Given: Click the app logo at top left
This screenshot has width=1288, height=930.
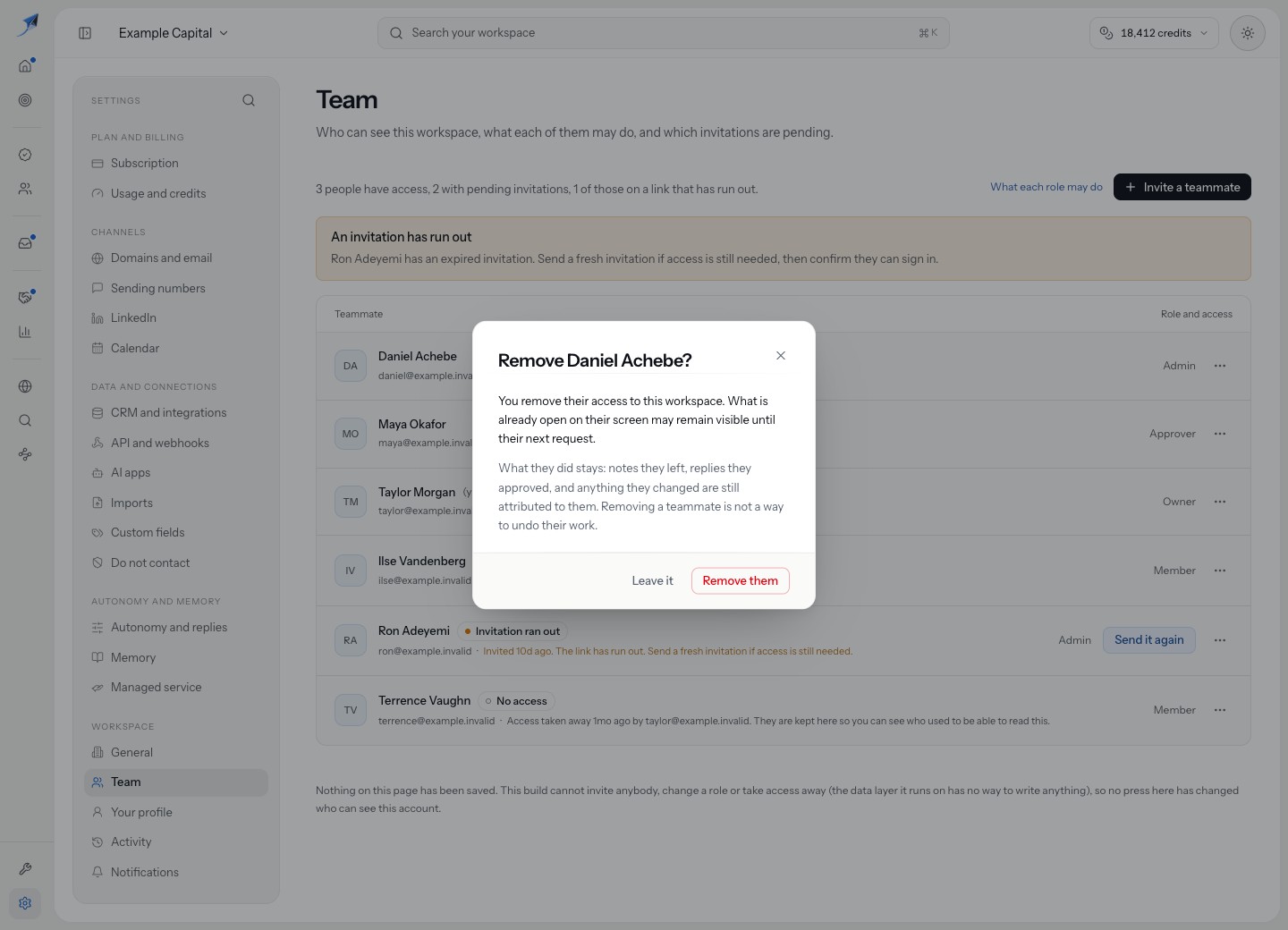Looking at the screenshot, I should tap(27, 25).
